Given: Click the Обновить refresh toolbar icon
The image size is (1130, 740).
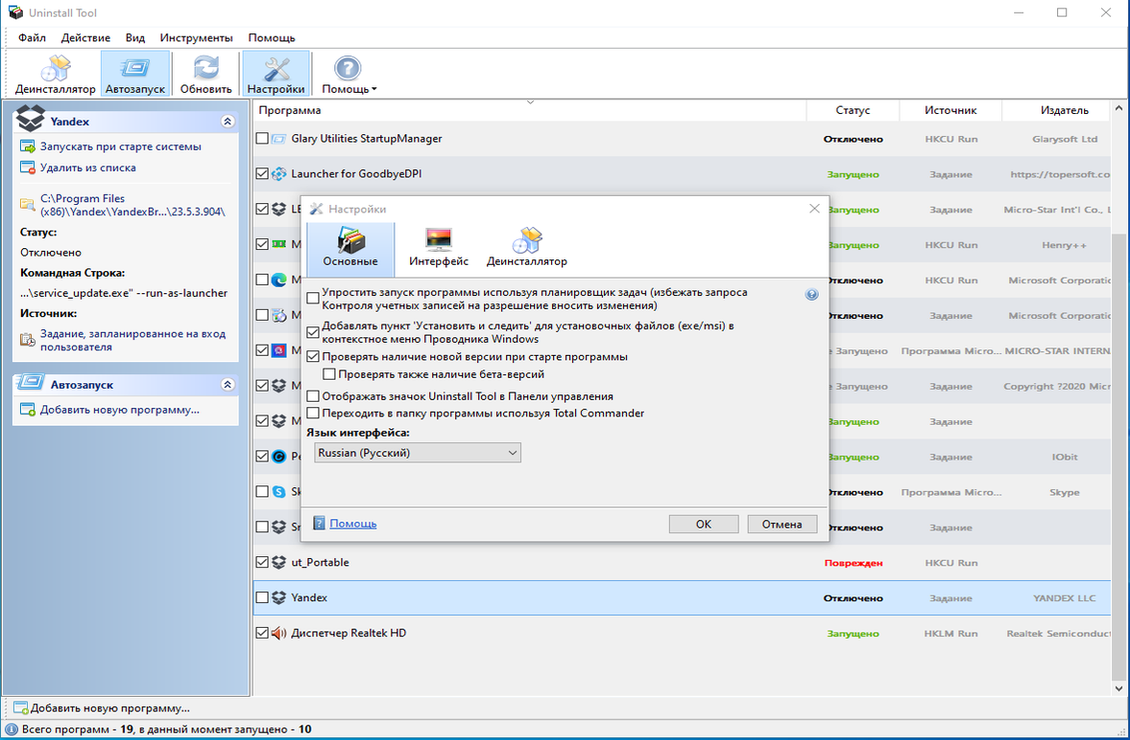Looking at the screenshot, I should 205,74.
